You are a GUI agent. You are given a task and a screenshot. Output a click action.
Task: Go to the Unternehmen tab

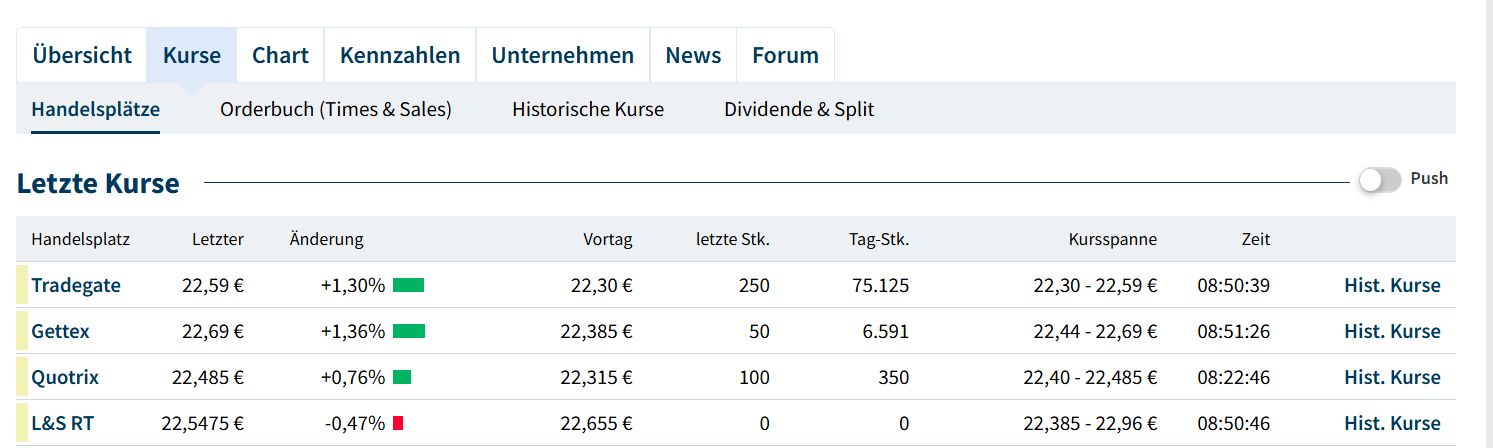click(x=562, y=56)
